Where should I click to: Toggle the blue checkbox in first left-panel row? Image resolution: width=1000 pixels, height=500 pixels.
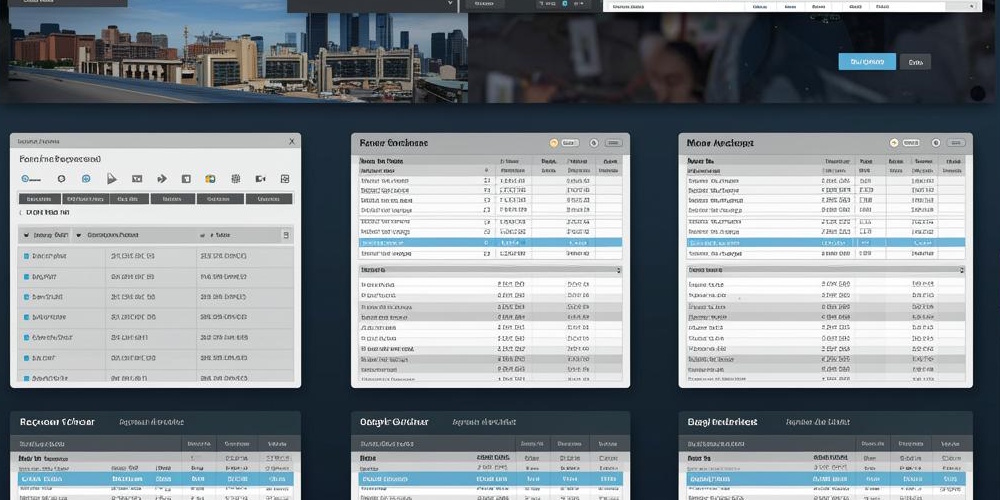tap(26, 256)
